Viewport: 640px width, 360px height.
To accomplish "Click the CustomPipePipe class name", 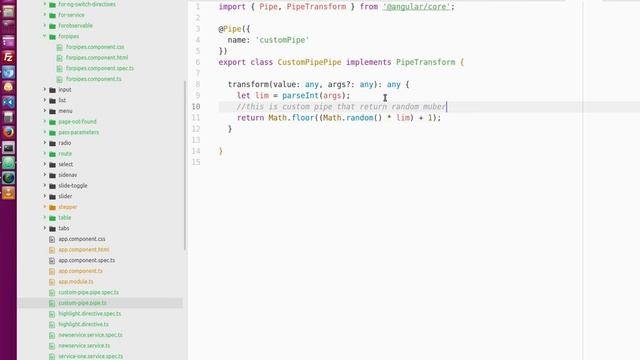I will pos(309,62).
